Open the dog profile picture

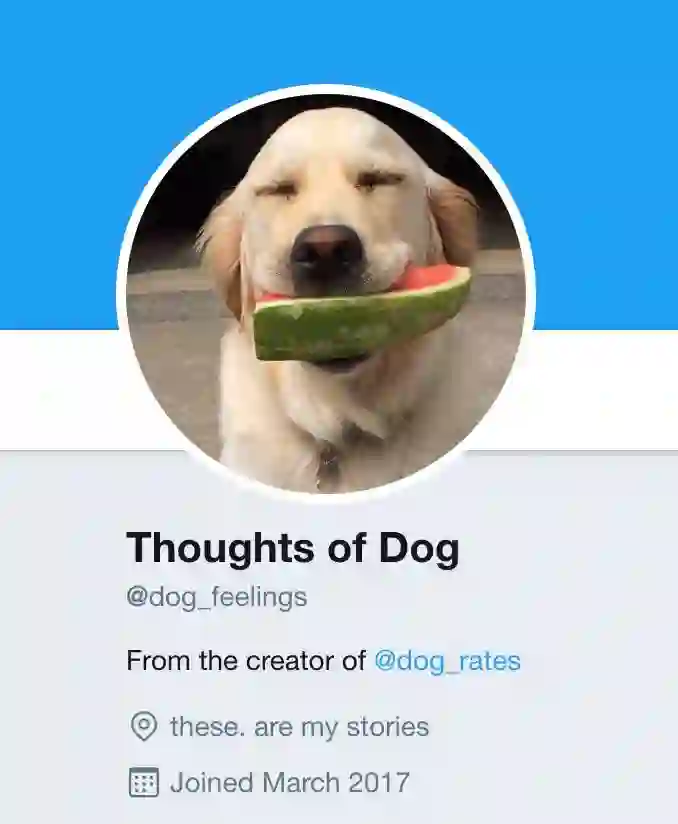(x=326, y=294)
